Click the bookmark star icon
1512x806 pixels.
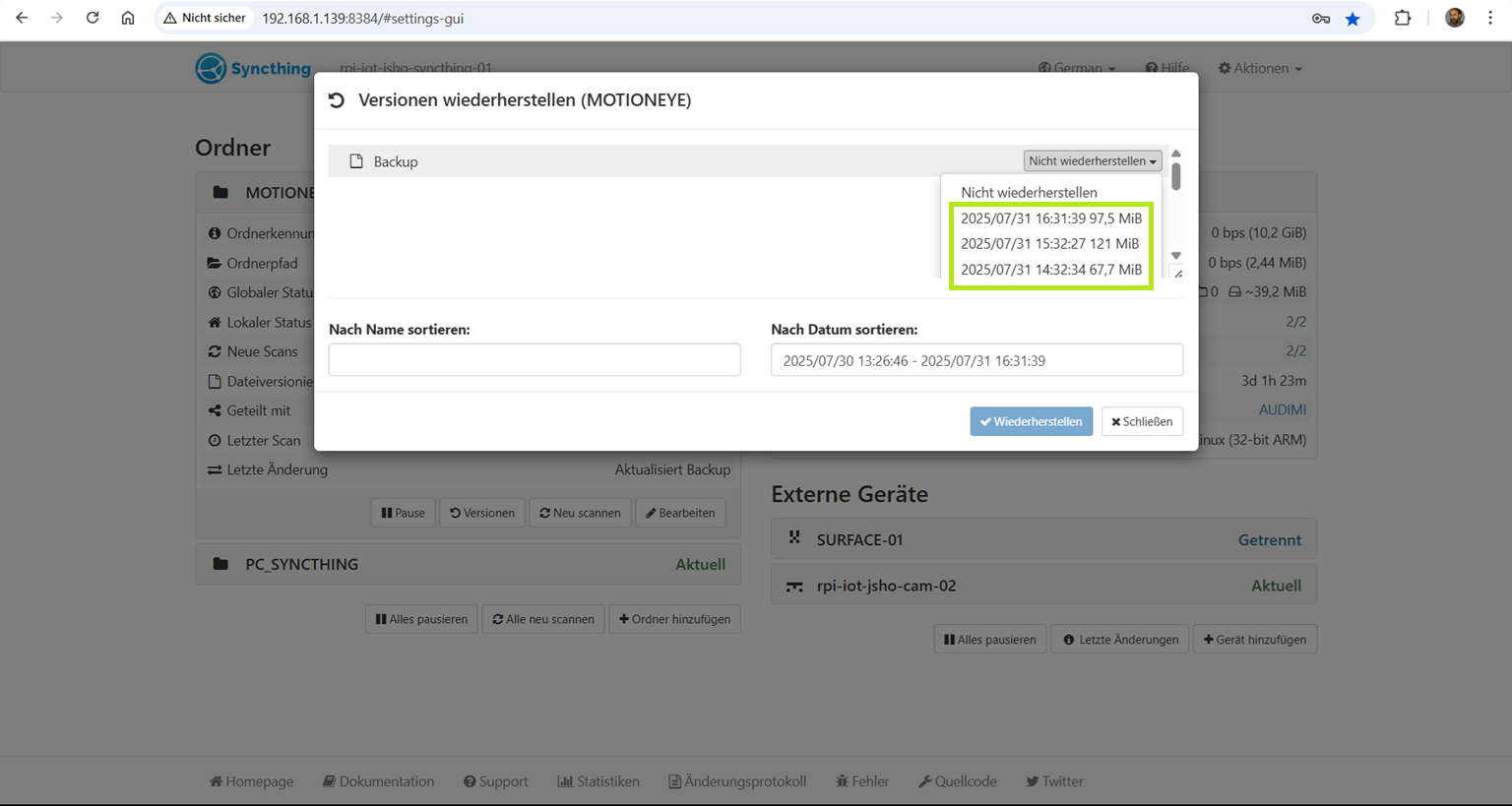click(1353, 19)
